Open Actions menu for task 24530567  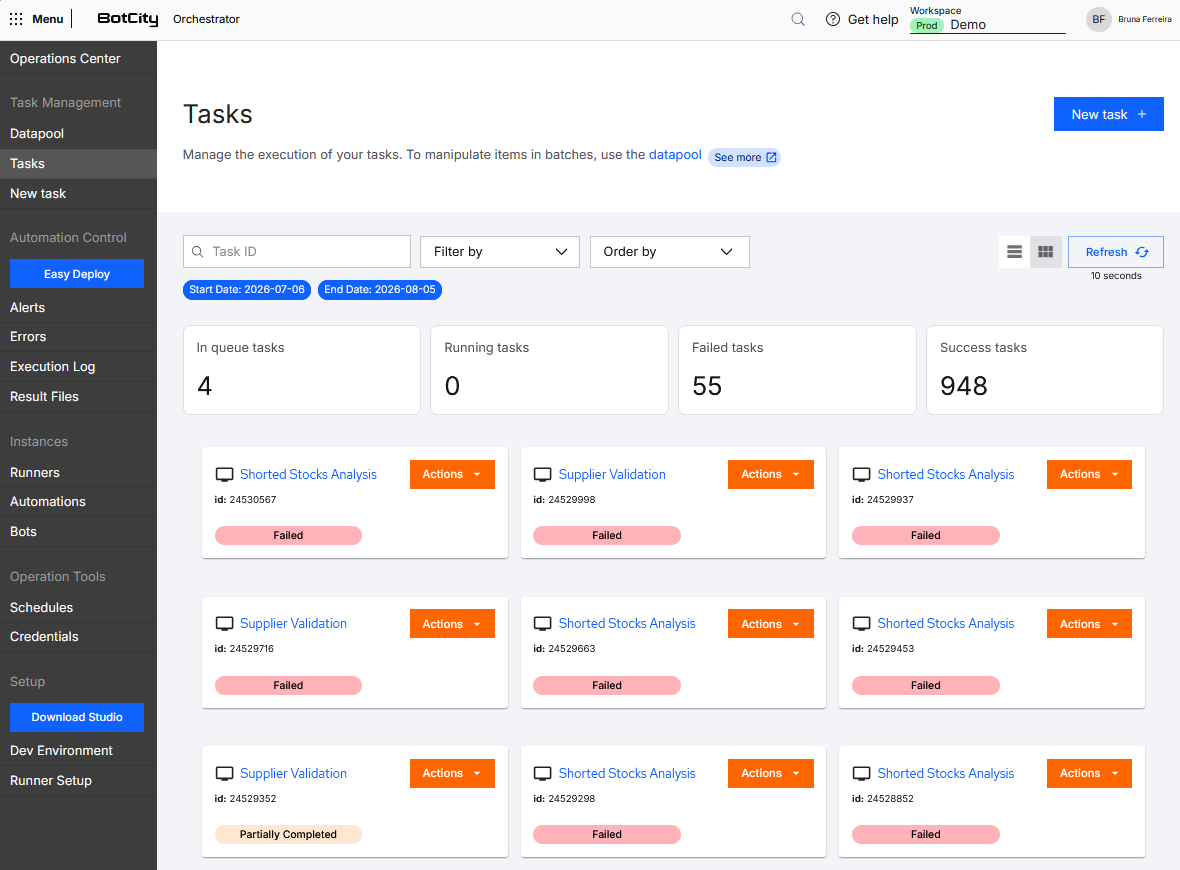[452, 474]
